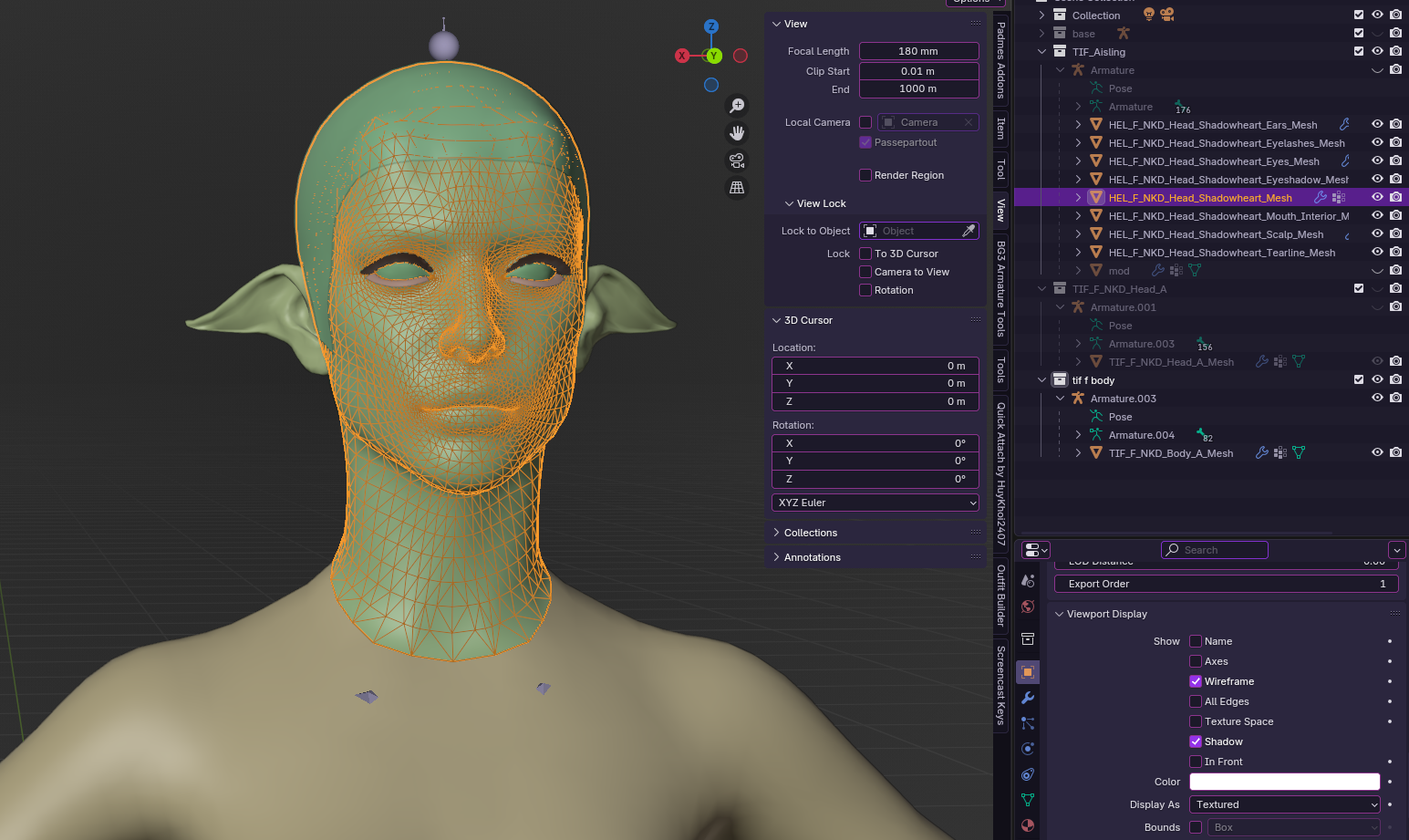1409x840 pixels.
Task: Click mesh data icon on TIF_F_NKD_Body_A_Mesh row
Action: click(1299, 453)
